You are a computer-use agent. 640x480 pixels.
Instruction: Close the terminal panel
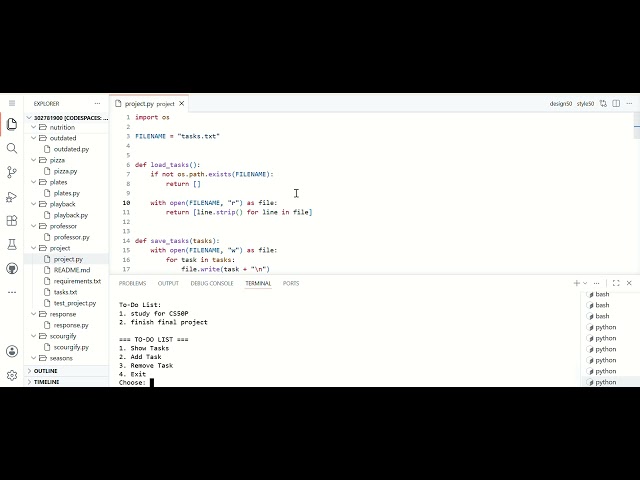pyautogui.click(x=629, y=283)
